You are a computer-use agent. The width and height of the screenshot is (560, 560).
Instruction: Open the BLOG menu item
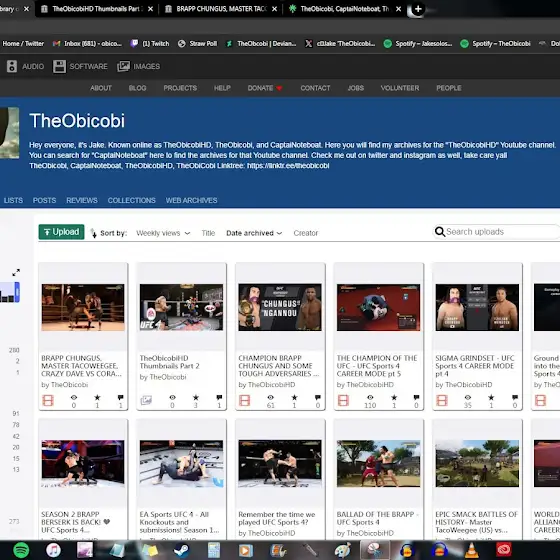point(138,88)
